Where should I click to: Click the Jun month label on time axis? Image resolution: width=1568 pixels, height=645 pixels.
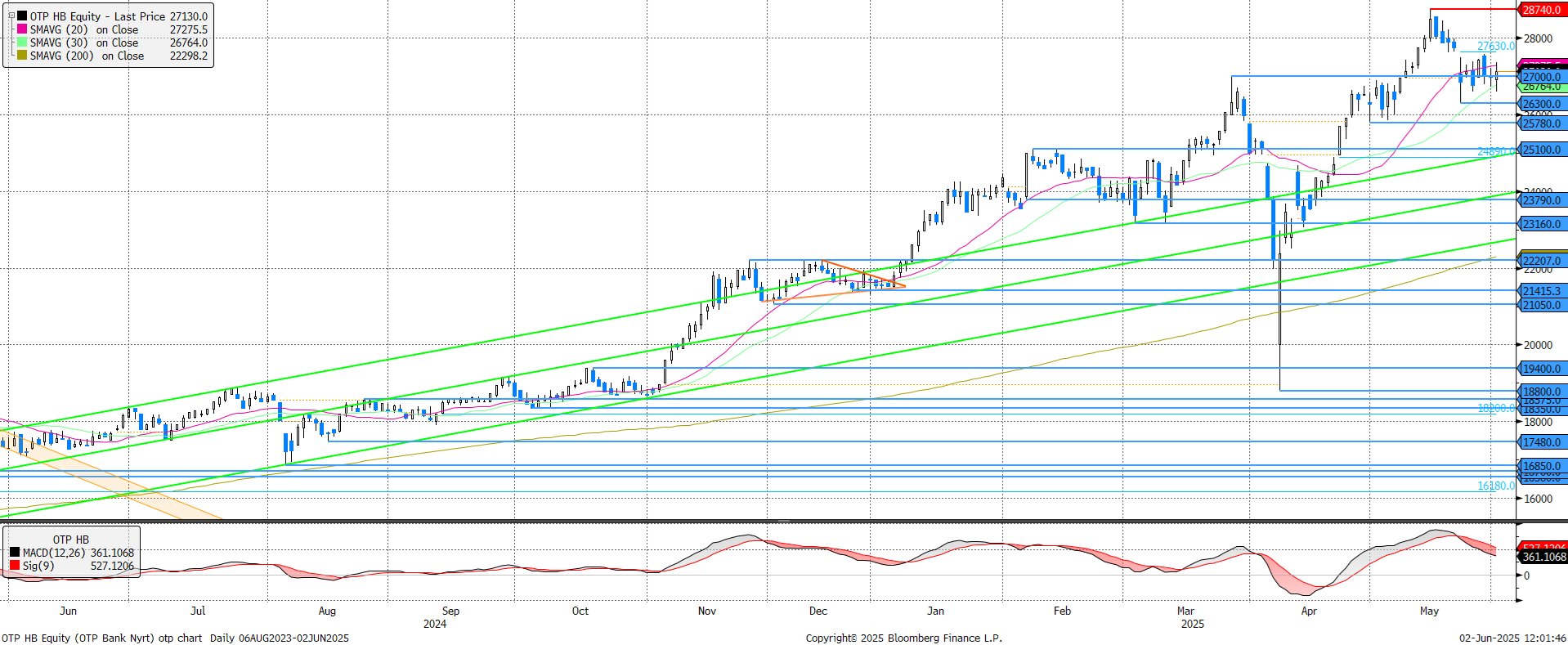pyautogui.click(x=69, y=611)
